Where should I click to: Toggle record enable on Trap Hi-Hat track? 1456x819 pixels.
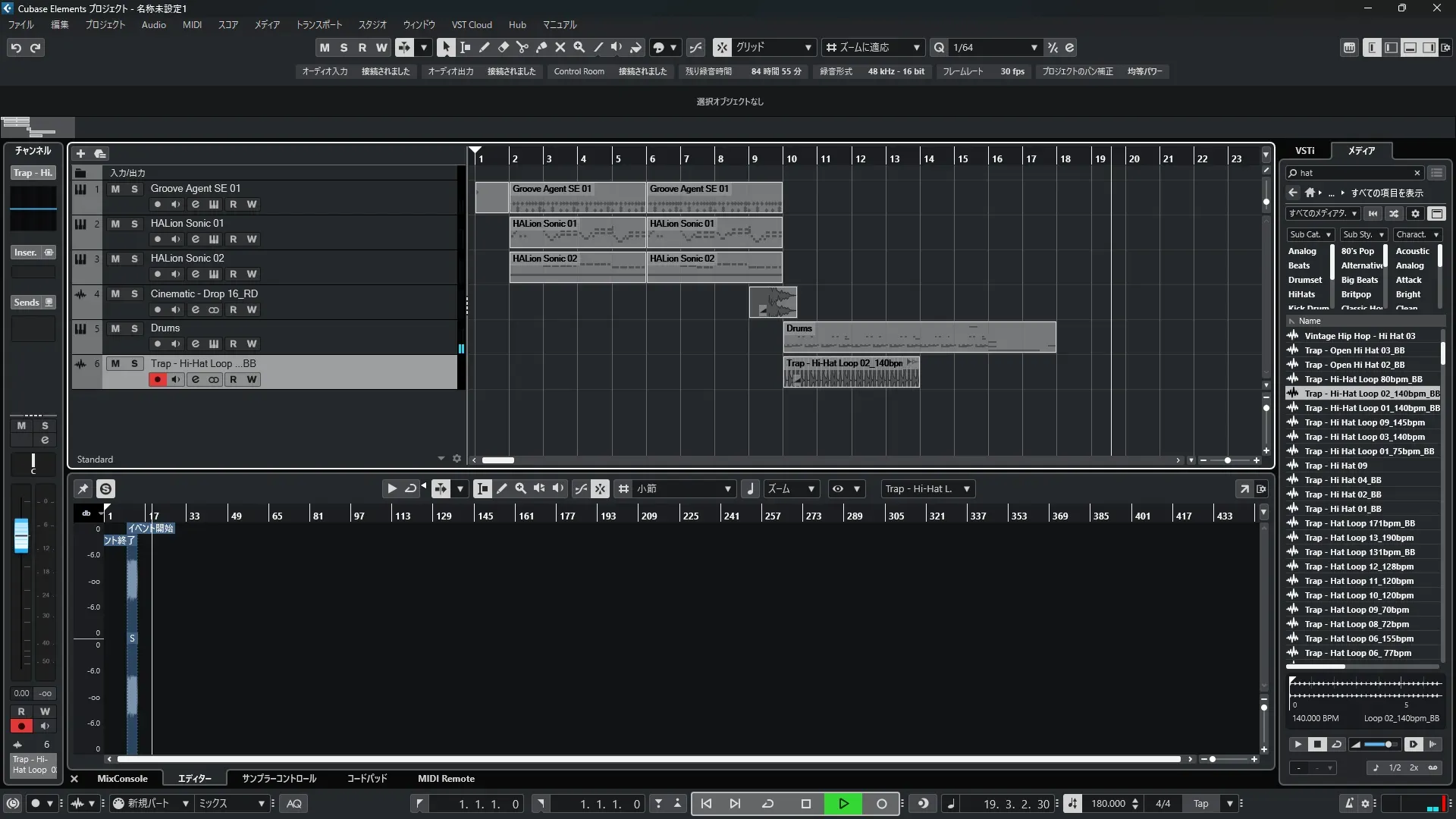click(x=158, y=379)
